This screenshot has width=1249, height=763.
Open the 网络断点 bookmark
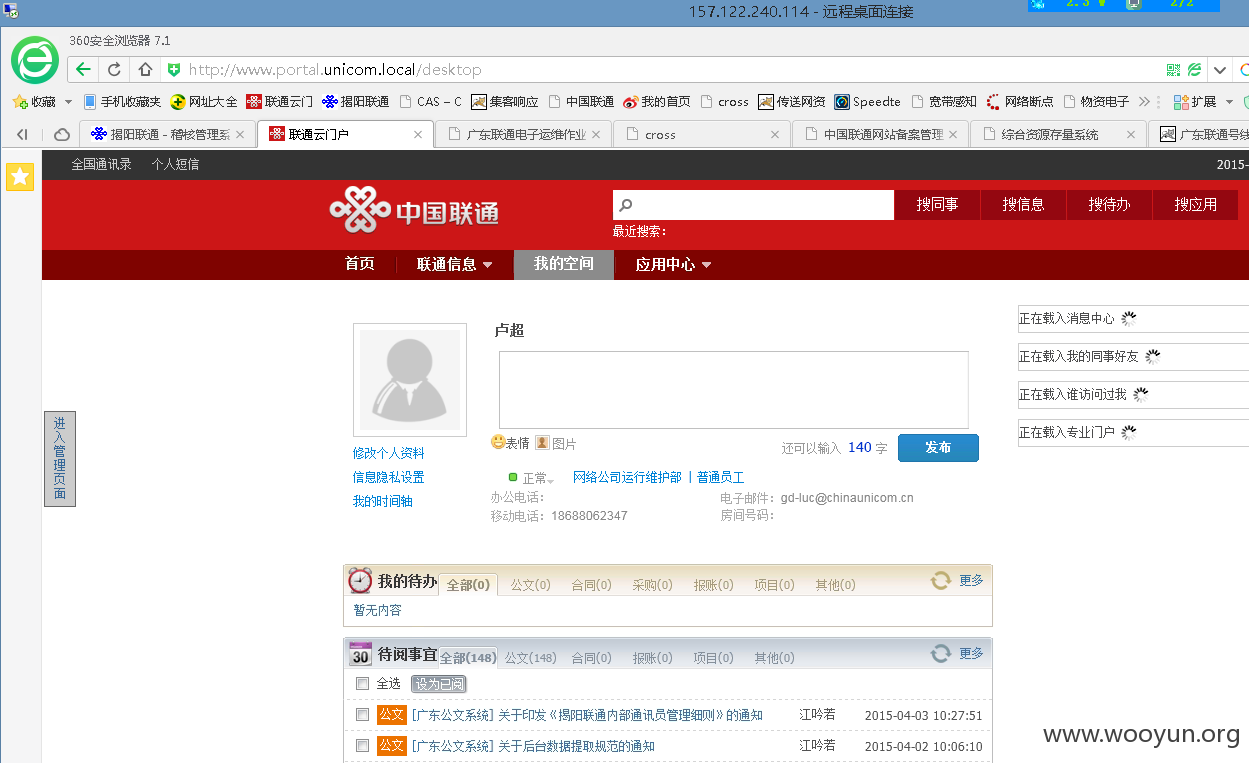pos(1020,102)
